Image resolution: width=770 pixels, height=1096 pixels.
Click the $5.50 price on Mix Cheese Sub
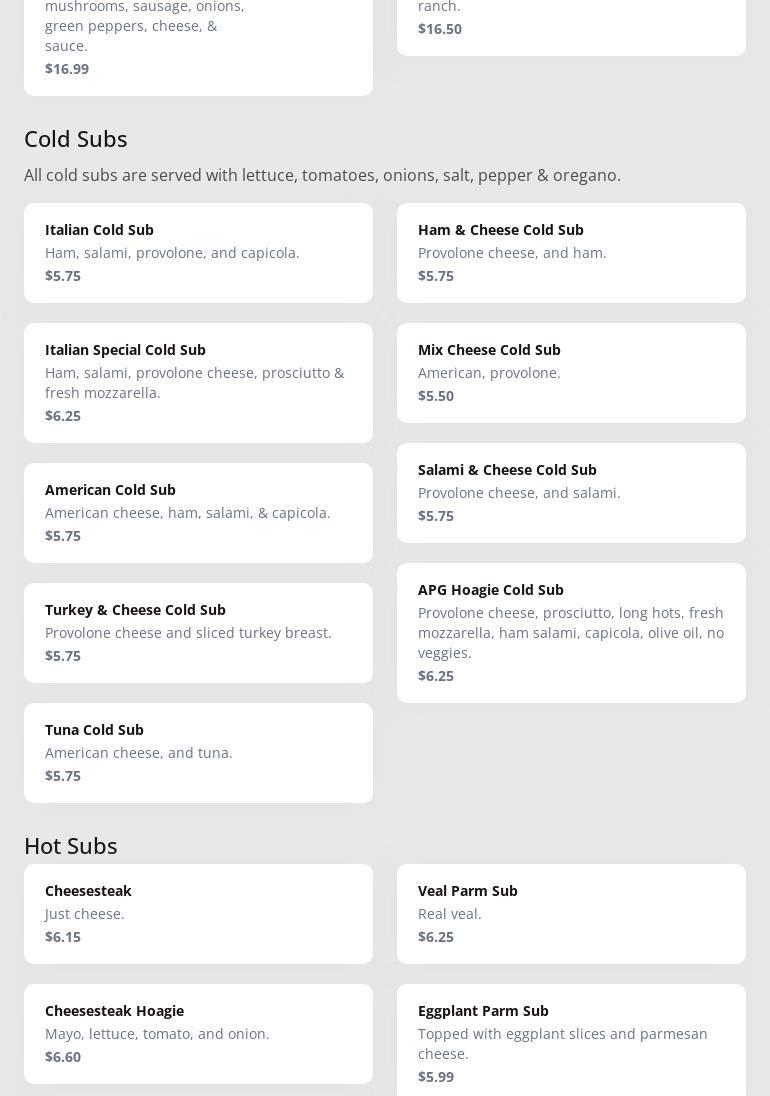click(x=436, y=396)
